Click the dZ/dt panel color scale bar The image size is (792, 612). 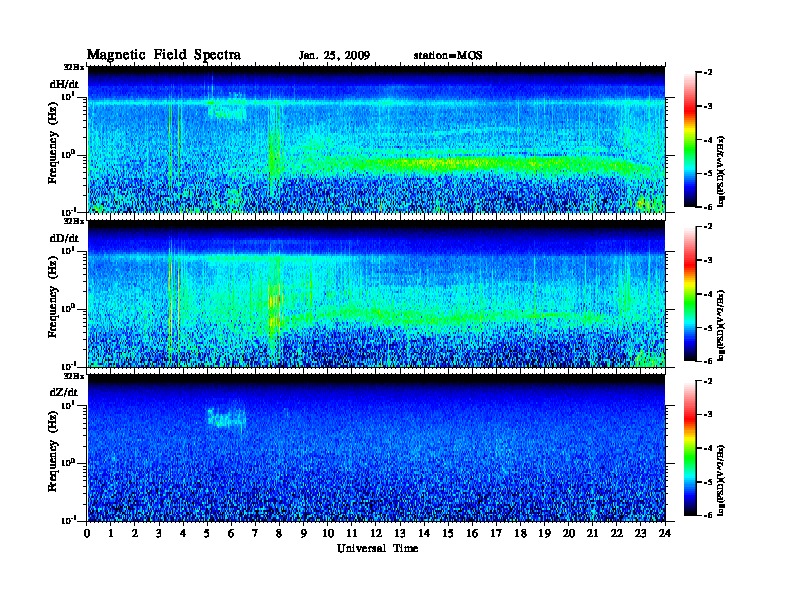(690, 448)
